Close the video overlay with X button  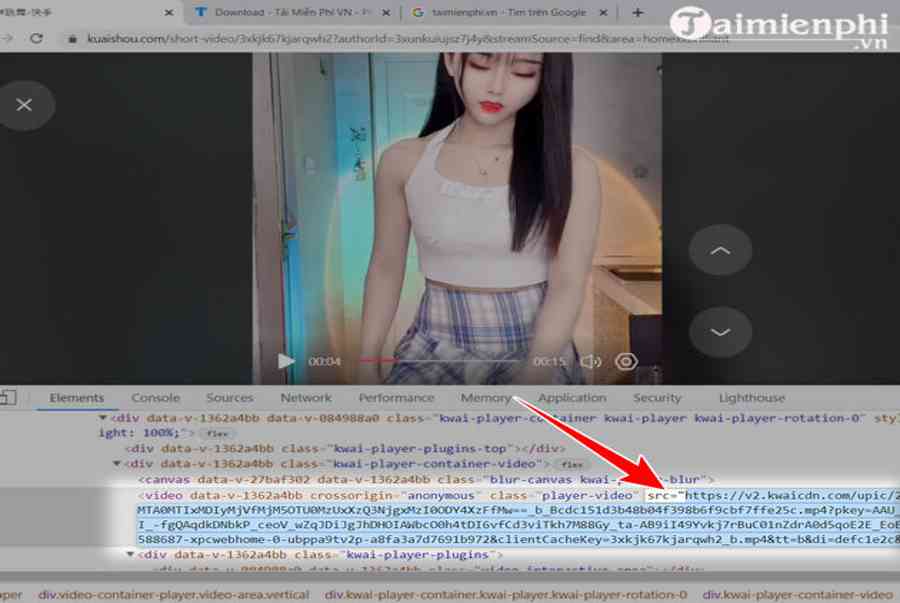click(x=24, y=104)
